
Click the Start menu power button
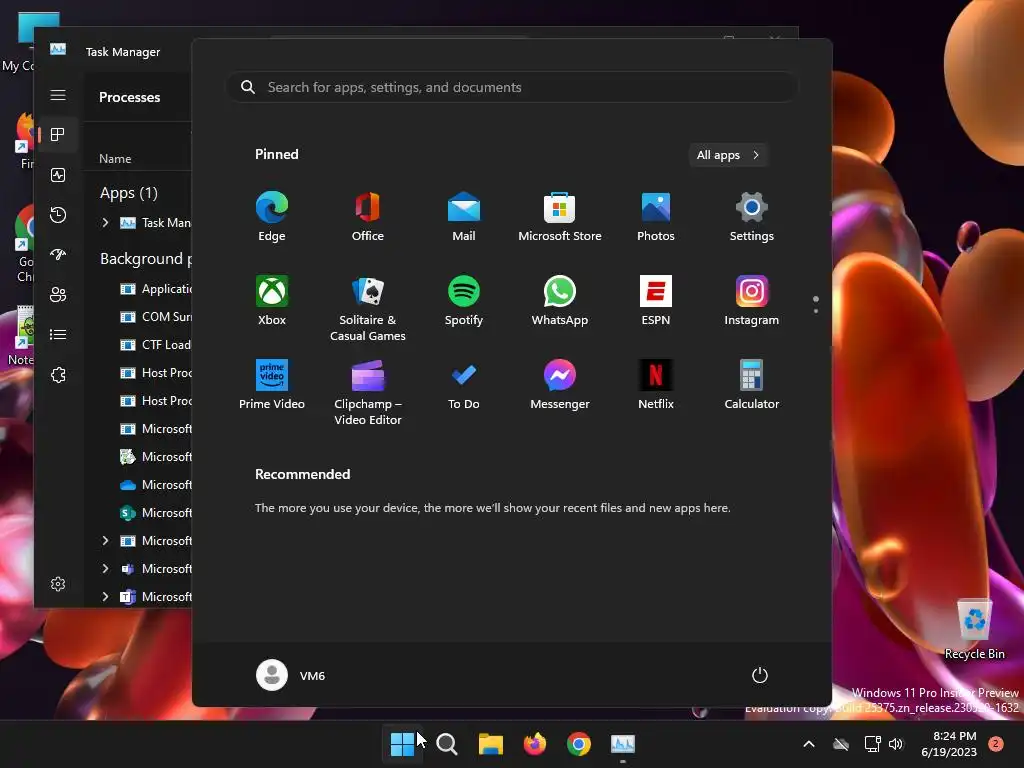(760, 675)
